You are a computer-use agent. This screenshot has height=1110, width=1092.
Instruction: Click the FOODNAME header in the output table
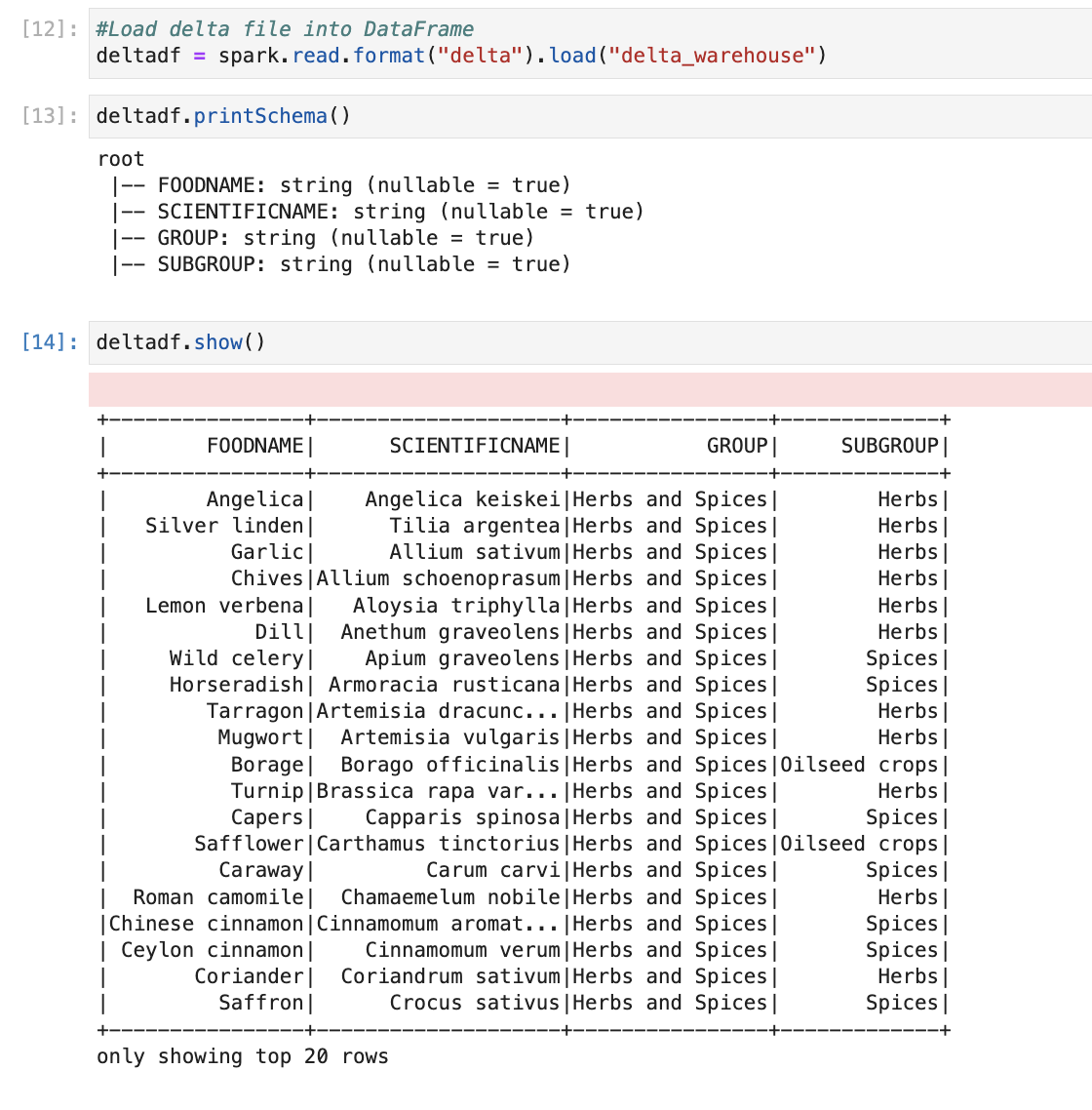[254, 446]
